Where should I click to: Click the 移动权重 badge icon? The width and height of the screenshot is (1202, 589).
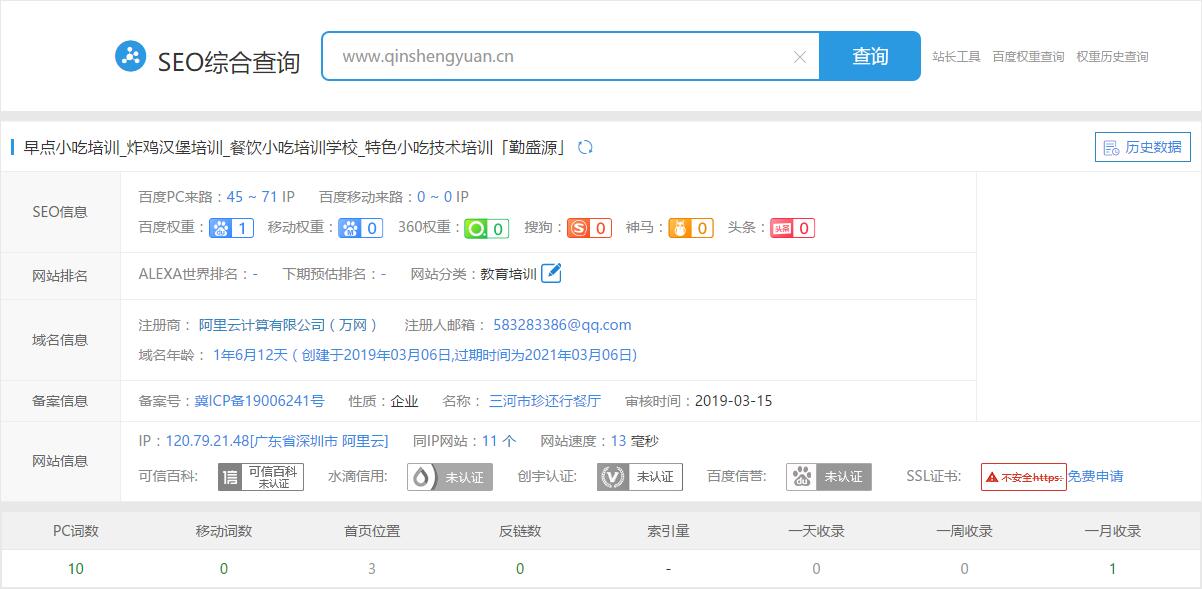(360, 228)
